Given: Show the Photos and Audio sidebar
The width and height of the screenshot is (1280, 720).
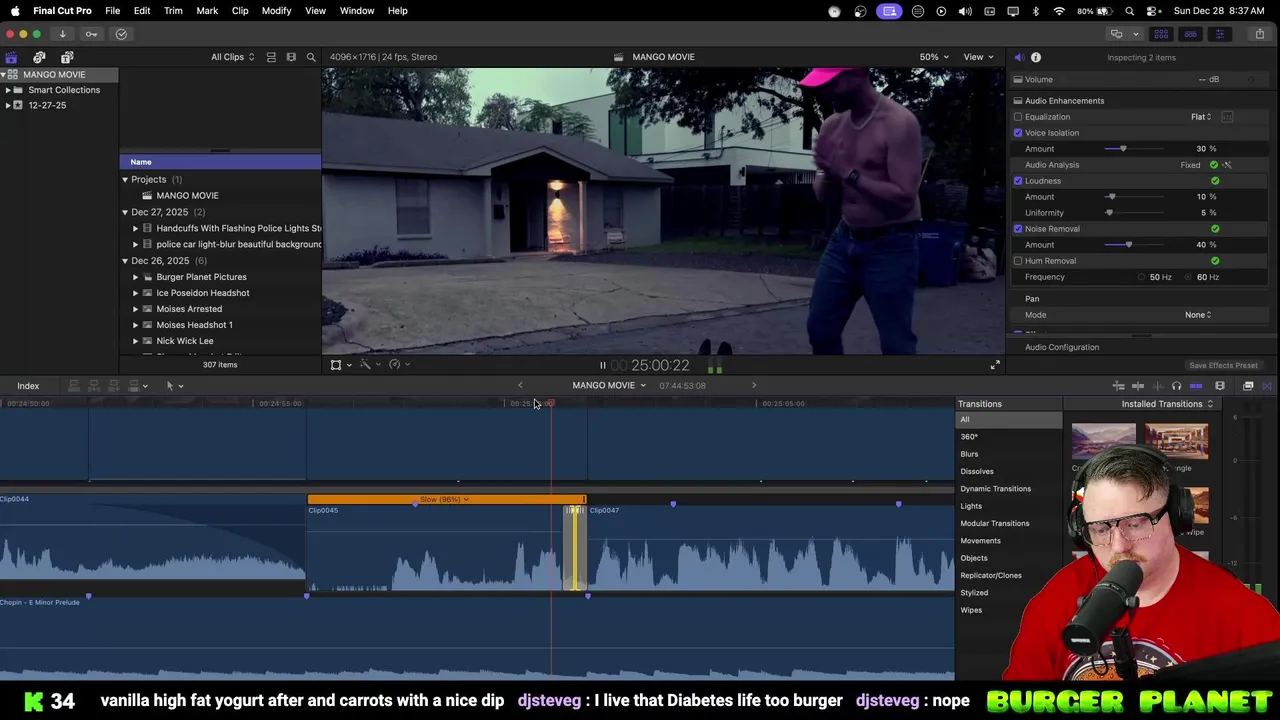Looking at the screenshot, I should pyautogui.click(x=39, y=57).
